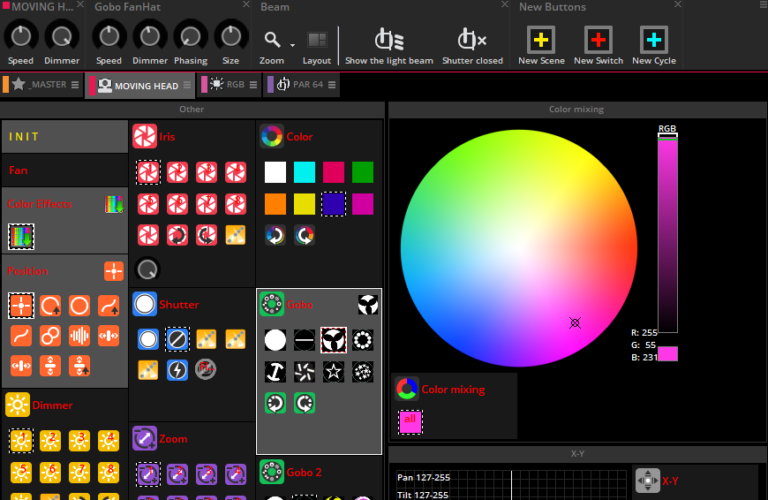This screenshot has width=768, height=500.
Task: Pick a color on the color wheel
Action: (x=519, y=248)
